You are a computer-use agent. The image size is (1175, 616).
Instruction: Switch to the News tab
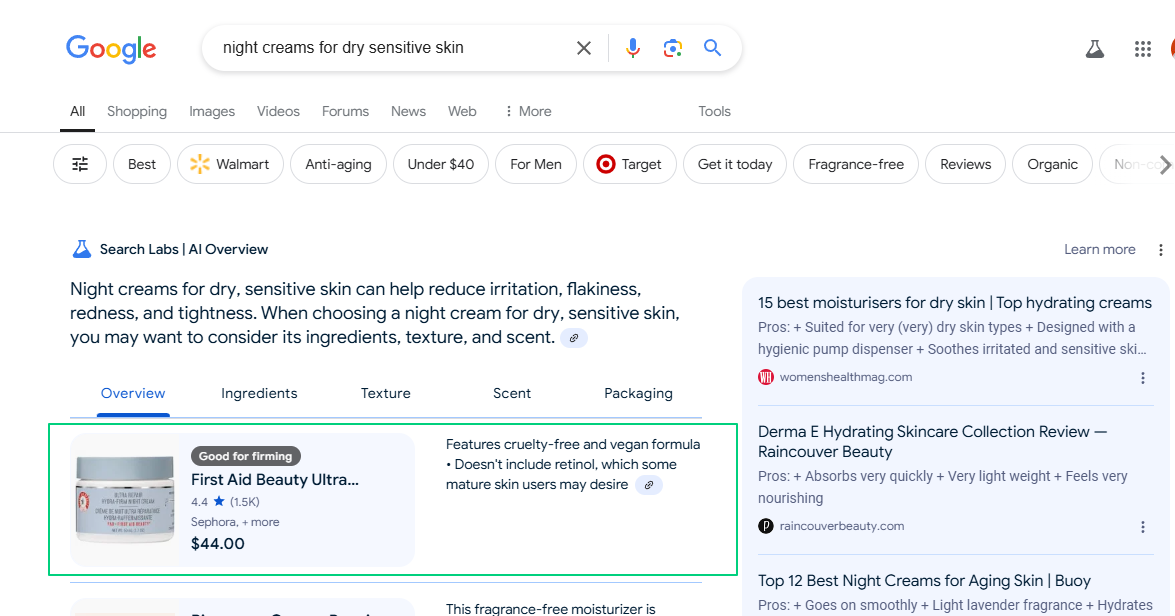[x=408, y=112]
